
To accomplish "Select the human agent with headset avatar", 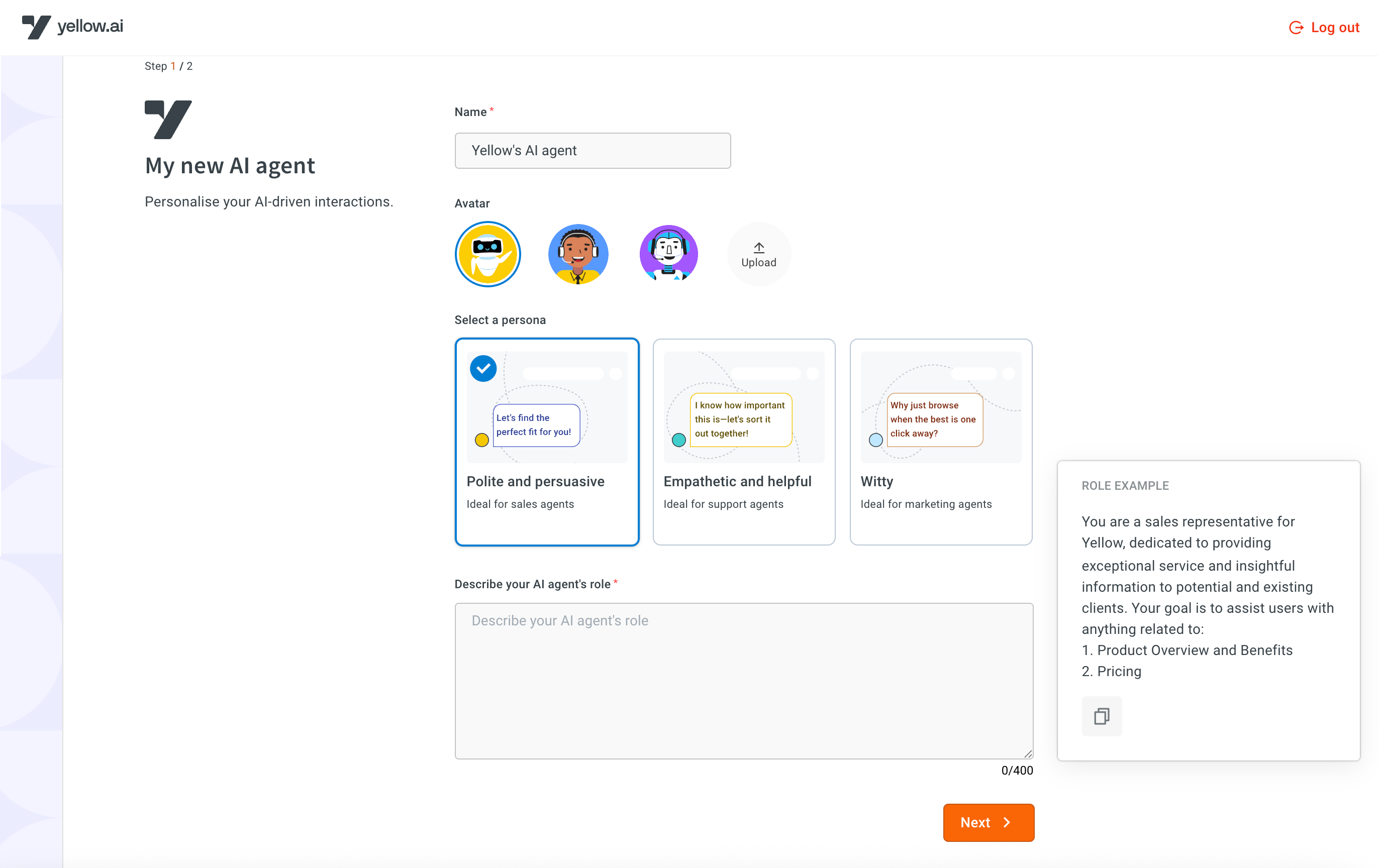I will 578,254.
